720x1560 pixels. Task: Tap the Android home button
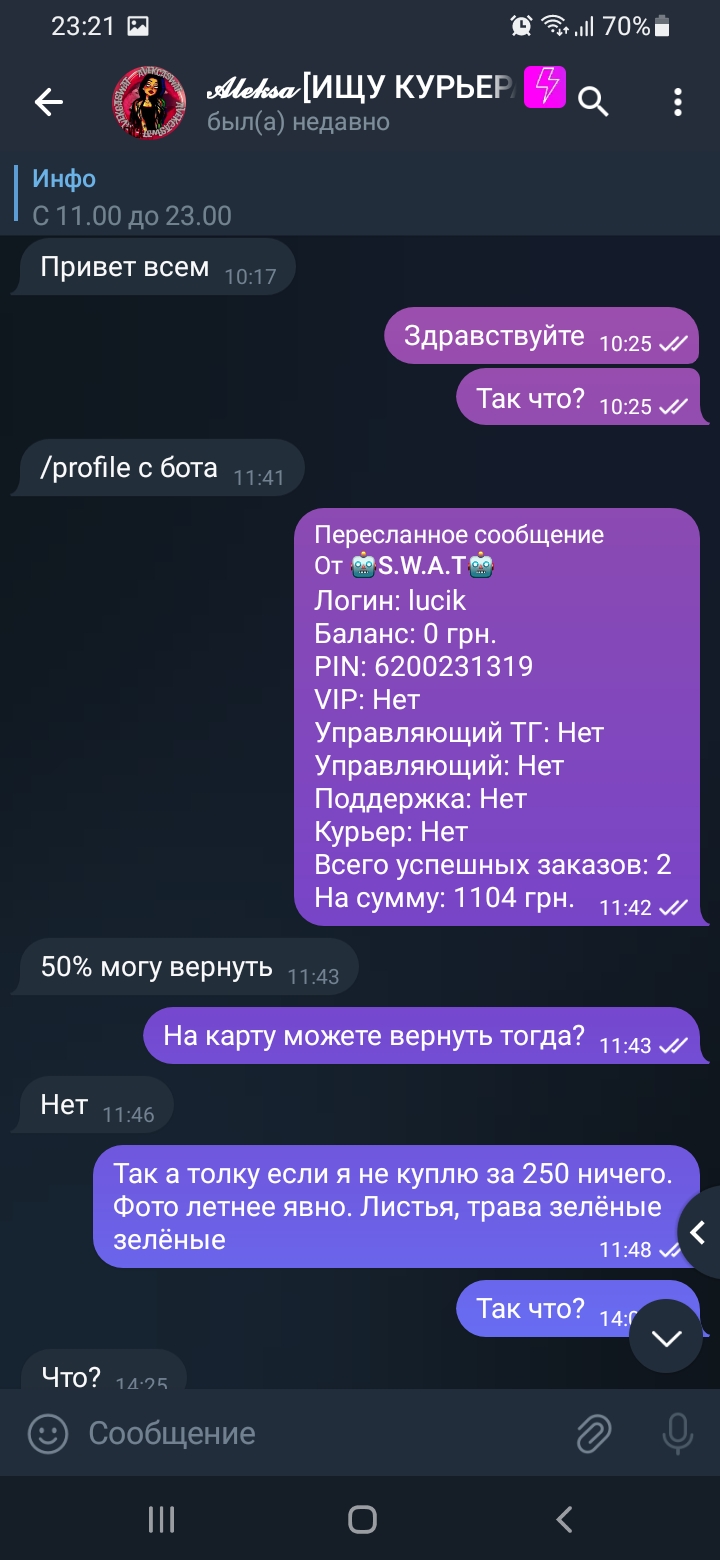tap(362, 1520)
